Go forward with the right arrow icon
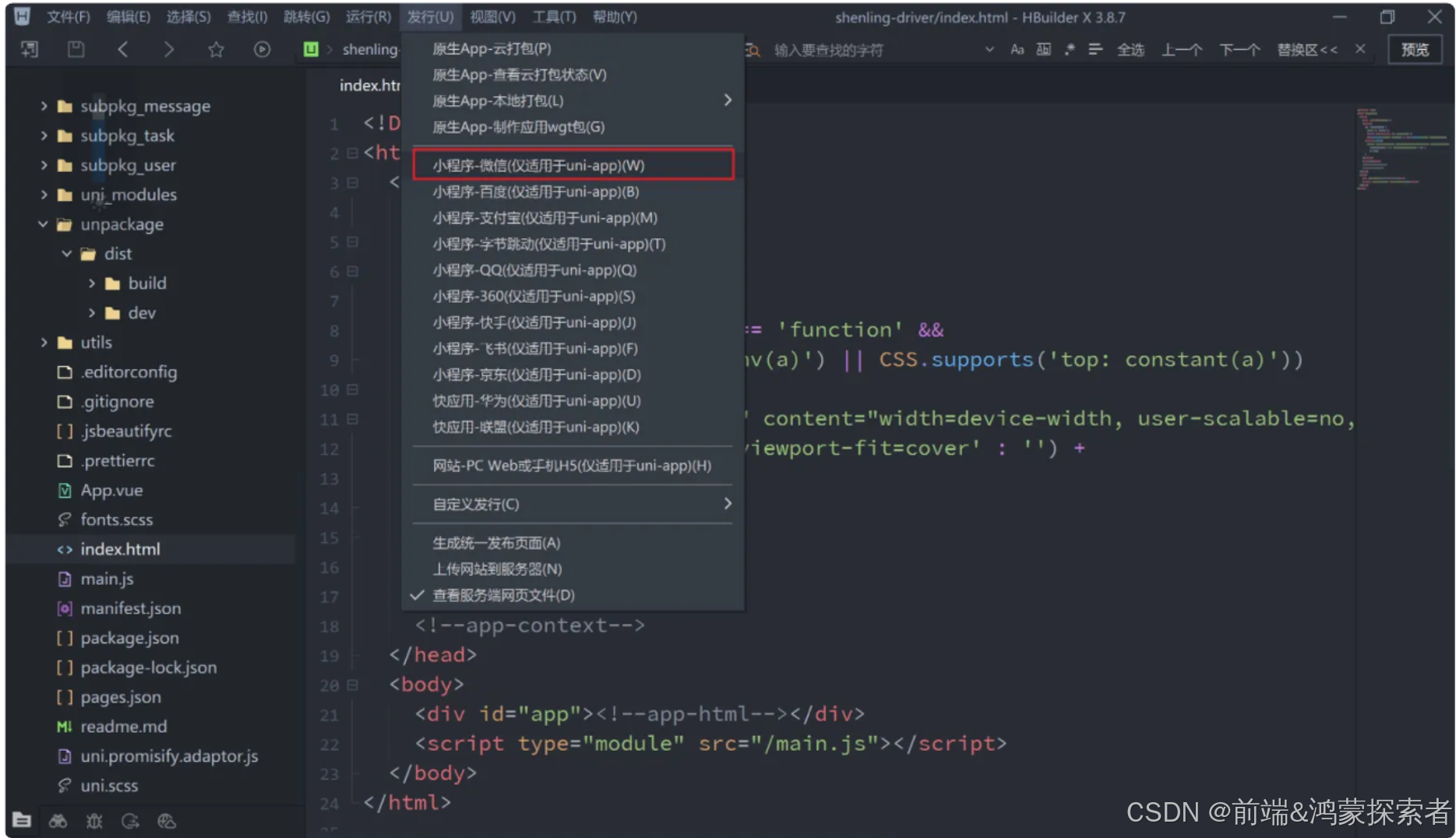 (x=168, y=49)
